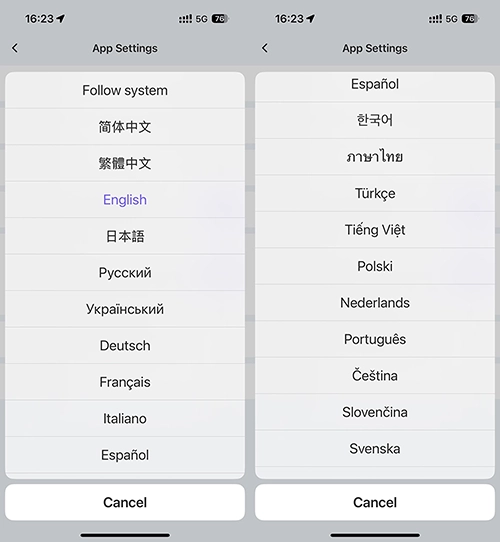Screen dimensions: 500x542
Task: Select Український language
Action: tap(125, 309)
